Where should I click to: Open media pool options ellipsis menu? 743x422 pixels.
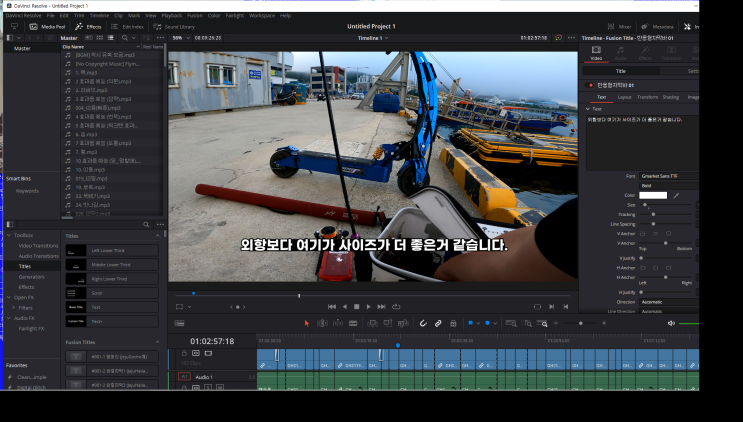point(160,38)
